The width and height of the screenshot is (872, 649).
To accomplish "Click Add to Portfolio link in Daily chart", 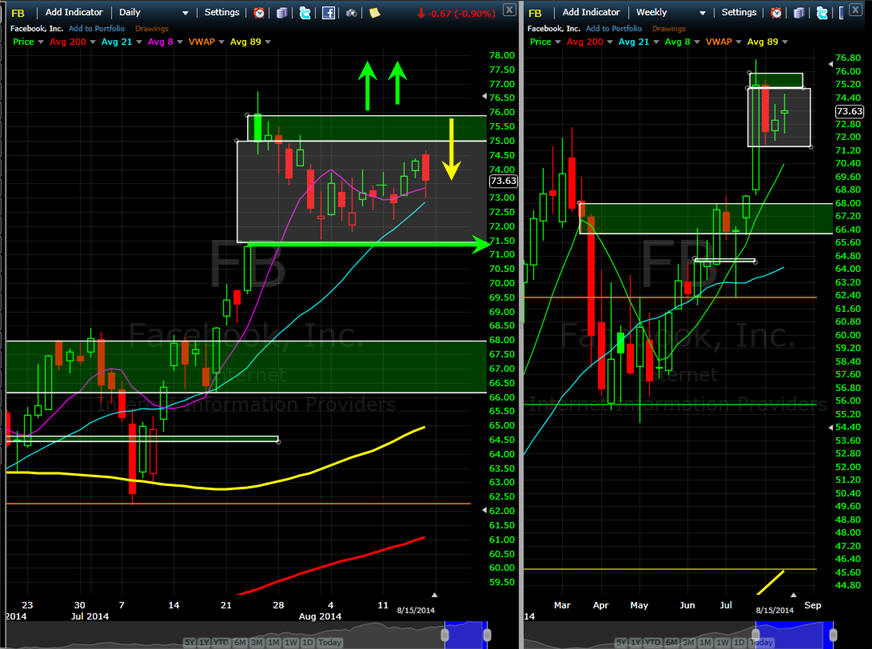I will 97,28.
